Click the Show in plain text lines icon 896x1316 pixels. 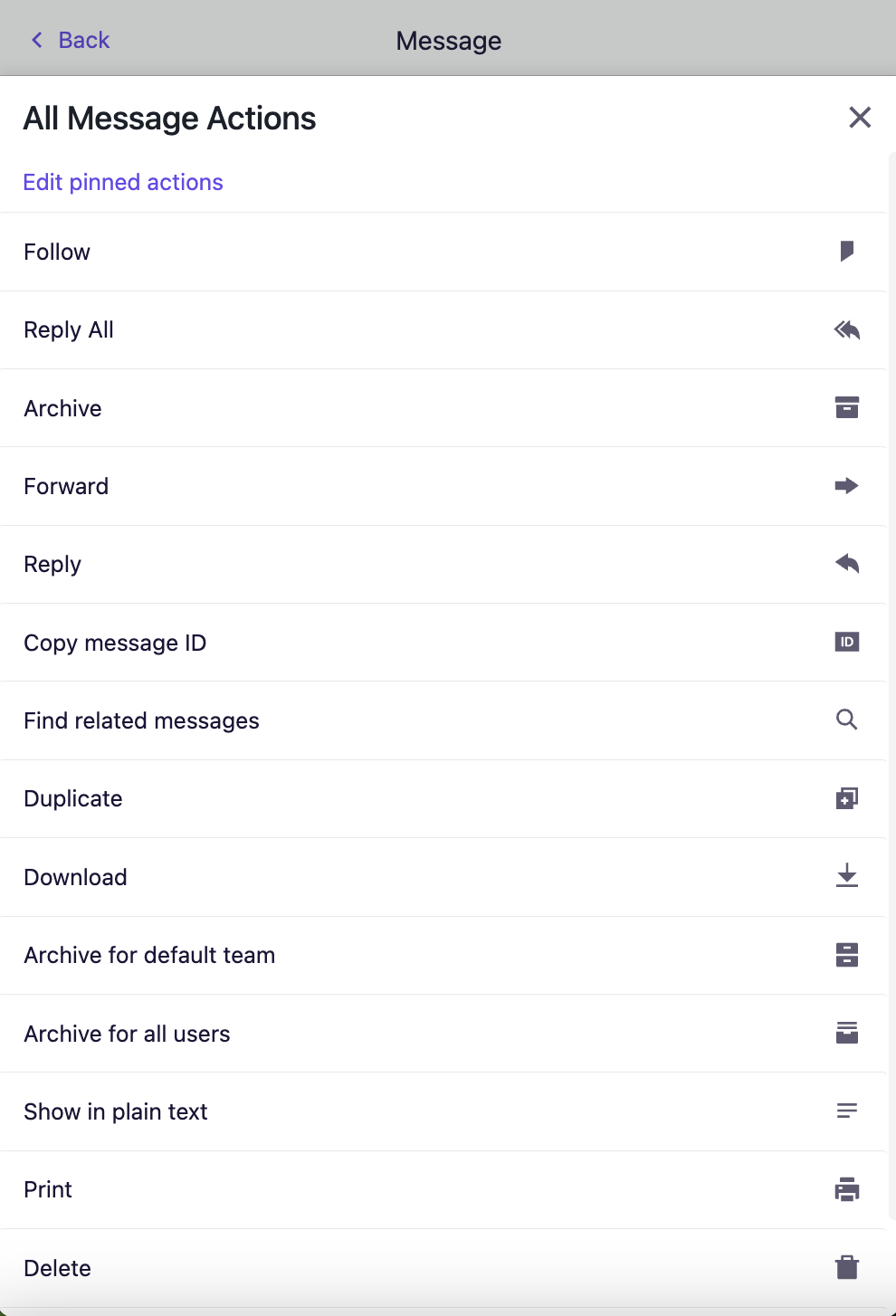click(847, 1111)
